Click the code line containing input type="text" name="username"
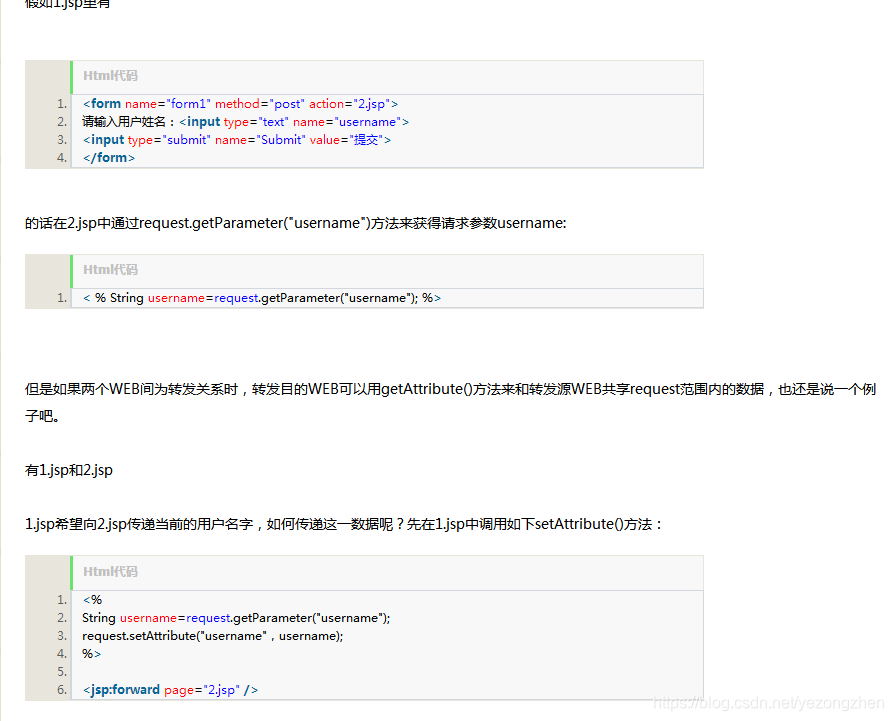The image size is (893, 721). [x=245, y=122]
